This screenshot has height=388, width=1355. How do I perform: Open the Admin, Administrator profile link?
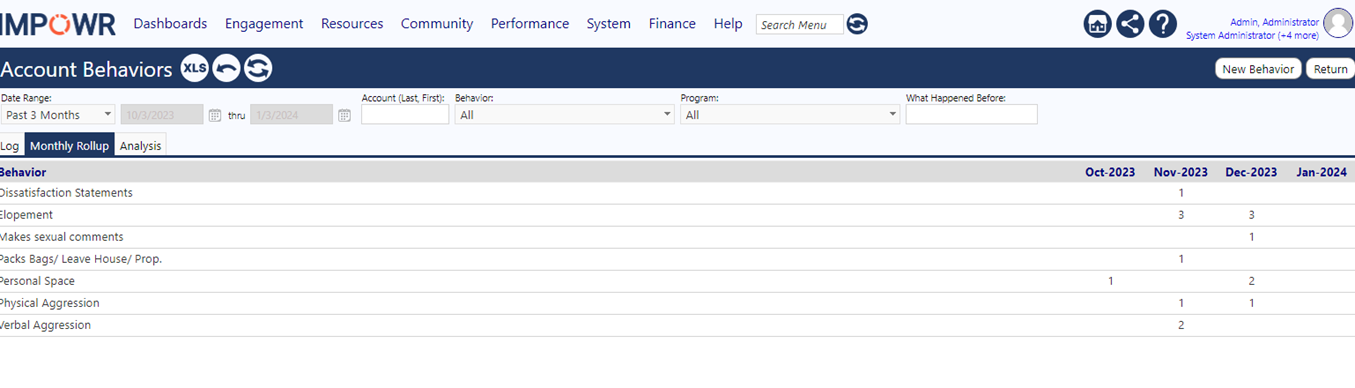click(1274, 22)
